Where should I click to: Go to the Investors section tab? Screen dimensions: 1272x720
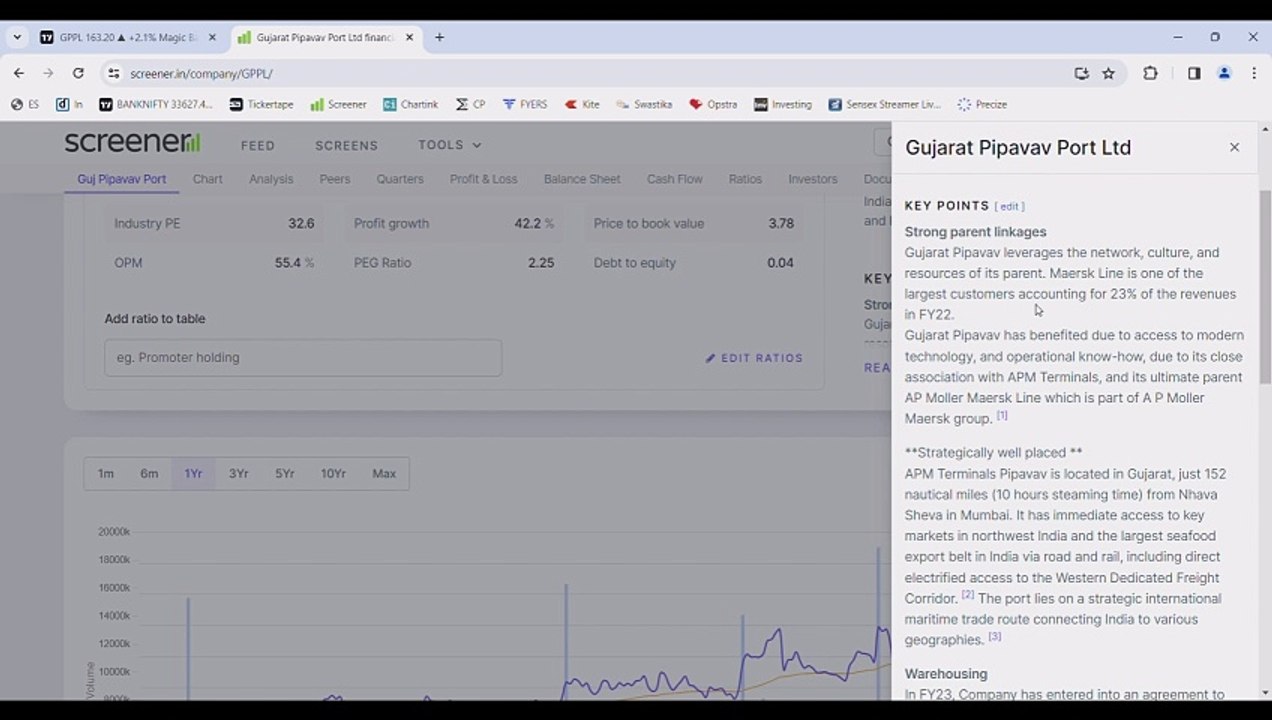(x=812, y=179)
